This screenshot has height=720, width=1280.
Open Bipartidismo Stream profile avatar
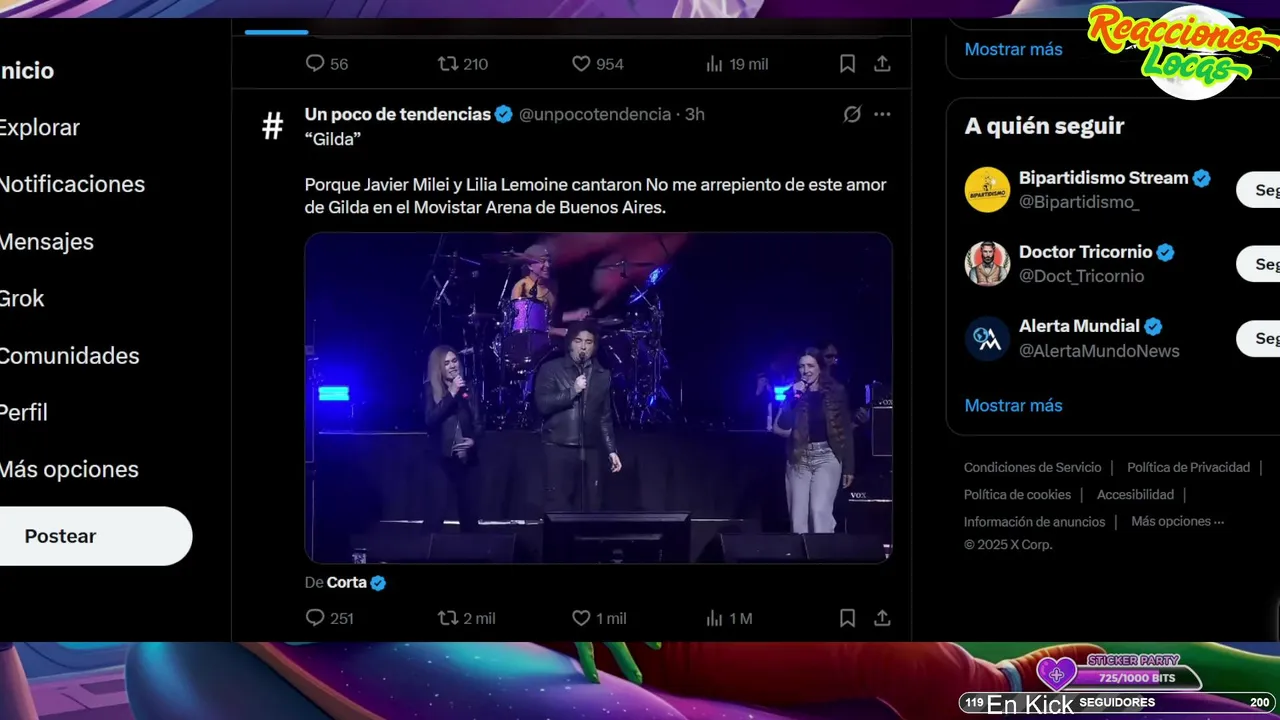point(987,190)
